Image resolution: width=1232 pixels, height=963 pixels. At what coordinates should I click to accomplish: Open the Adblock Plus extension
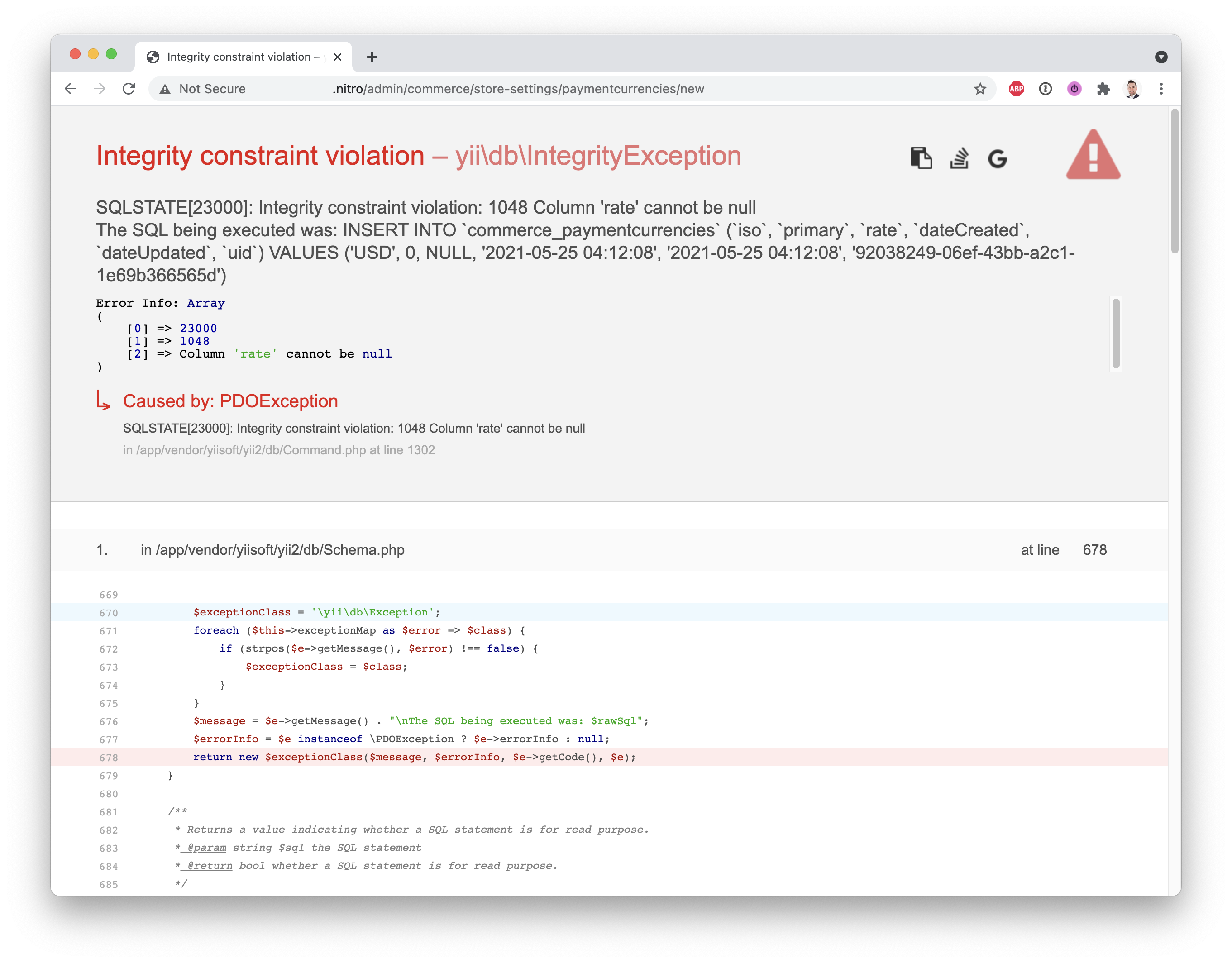coord(1017,89)
